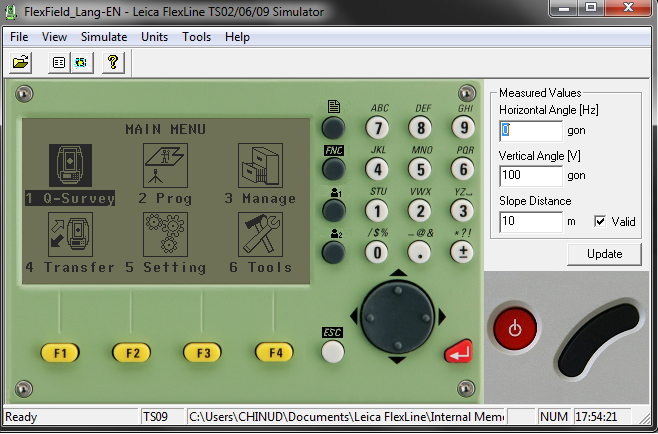Screen dimensions: 658x434
Task: Tap keypad number 0
Action: tap(377, 252)
